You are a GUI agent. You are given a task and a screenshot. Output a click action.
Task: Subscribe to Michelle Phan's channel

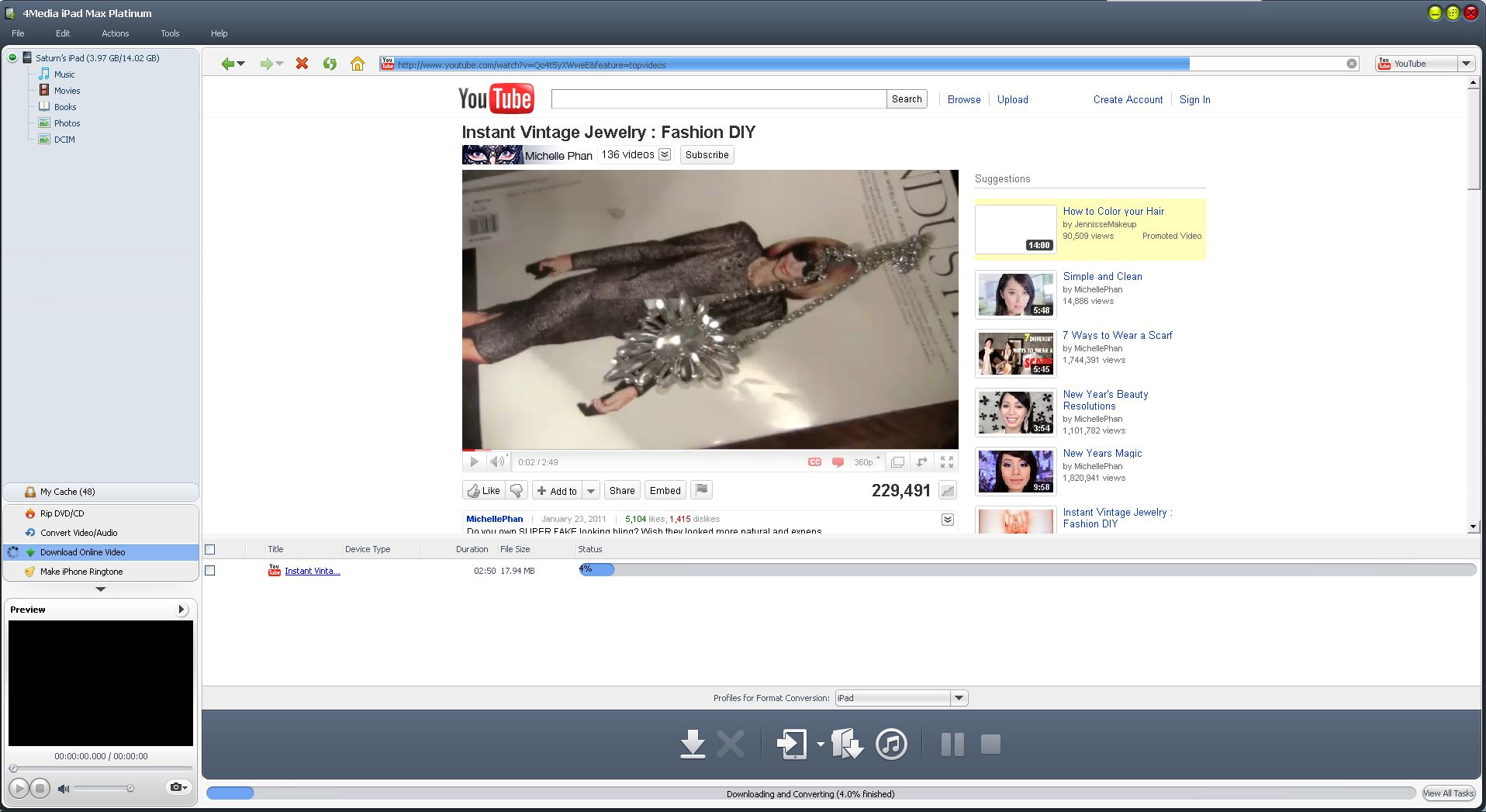707,155
